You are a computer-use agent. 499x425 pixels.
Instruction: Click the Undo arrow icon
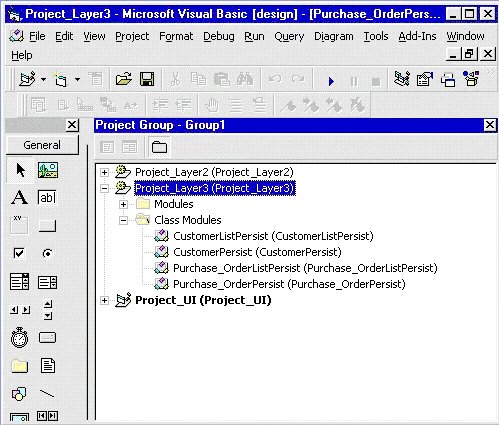click(x=275, y=80)
